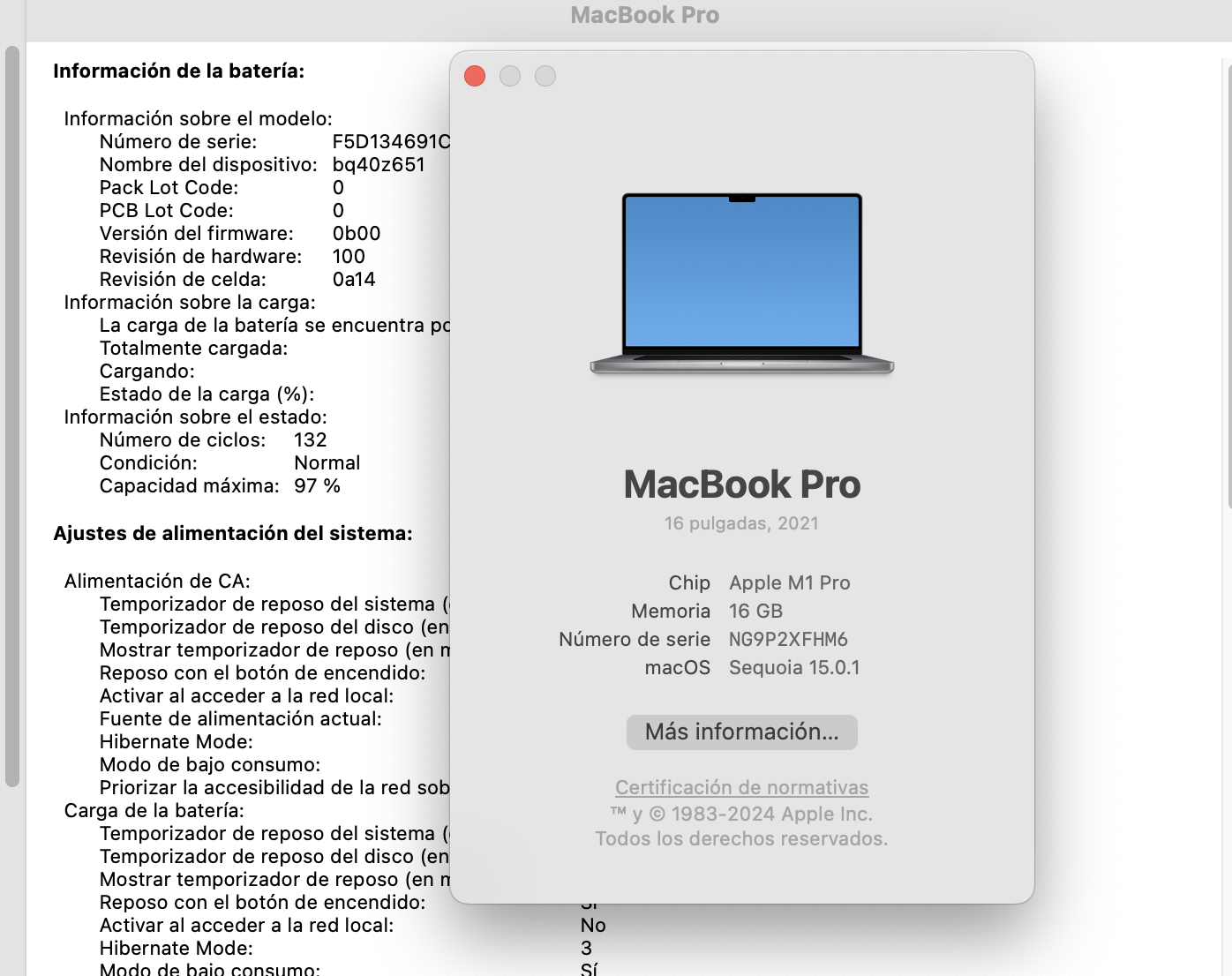Click the 'Alimentación de CA:' line
This screenshot has width=1232, height=976.
tap(158, 581)
